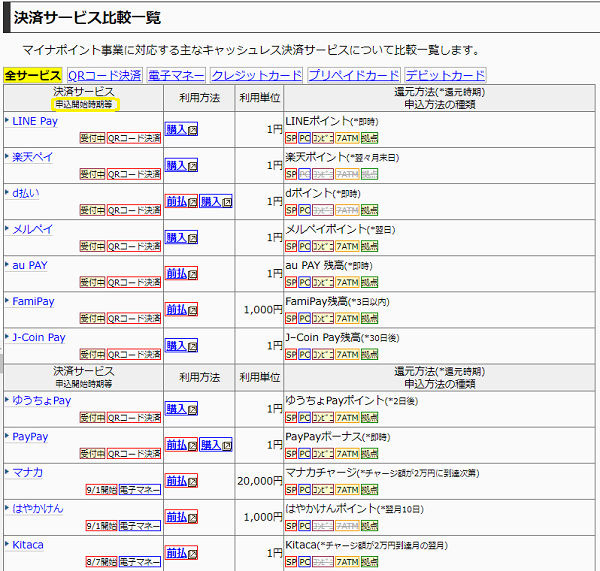This screenshot has height=571, width=600.
Task: Open the メルペイ service link
Action: pyautogui.click(x=33, y=229)
